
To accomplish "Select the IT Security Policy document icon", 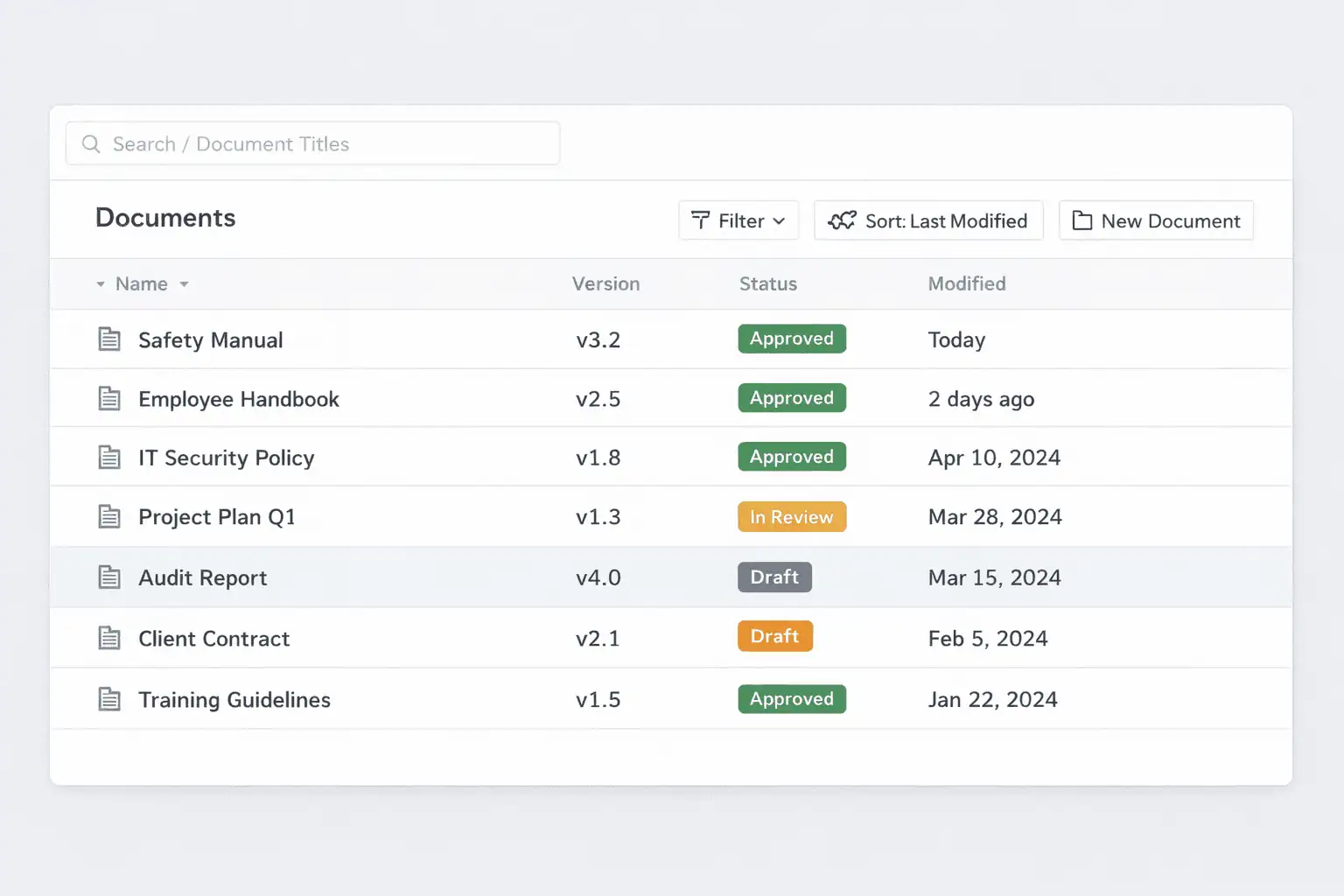I will [109, 458].
